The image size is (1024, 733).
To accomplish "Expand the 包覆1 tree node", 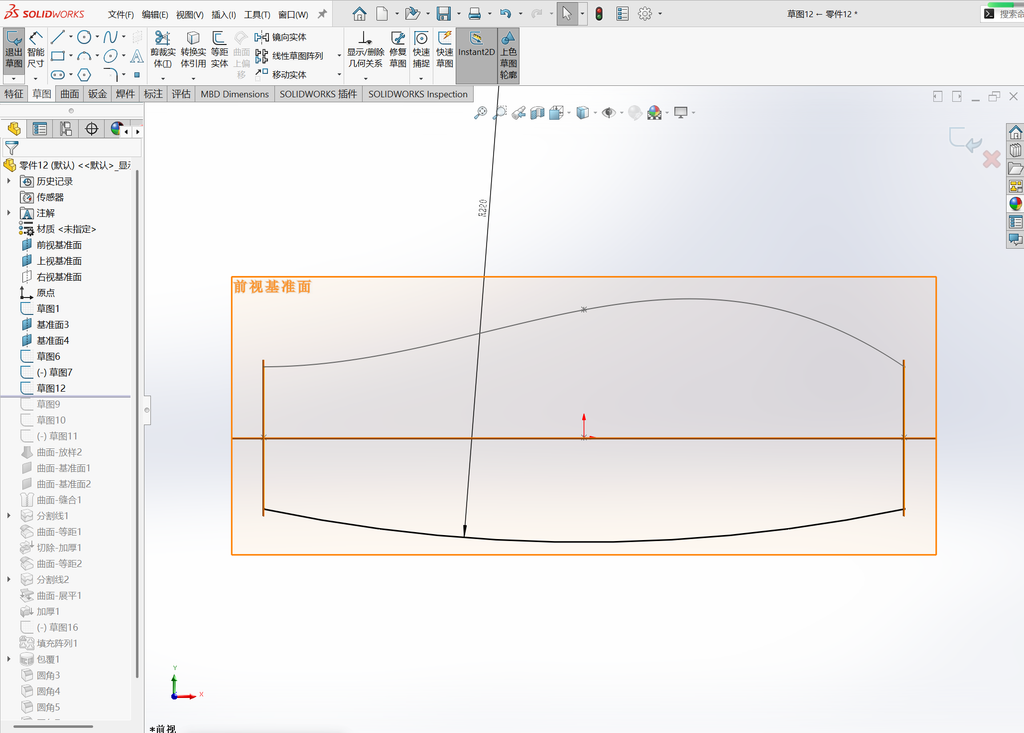I will (8, 659).
